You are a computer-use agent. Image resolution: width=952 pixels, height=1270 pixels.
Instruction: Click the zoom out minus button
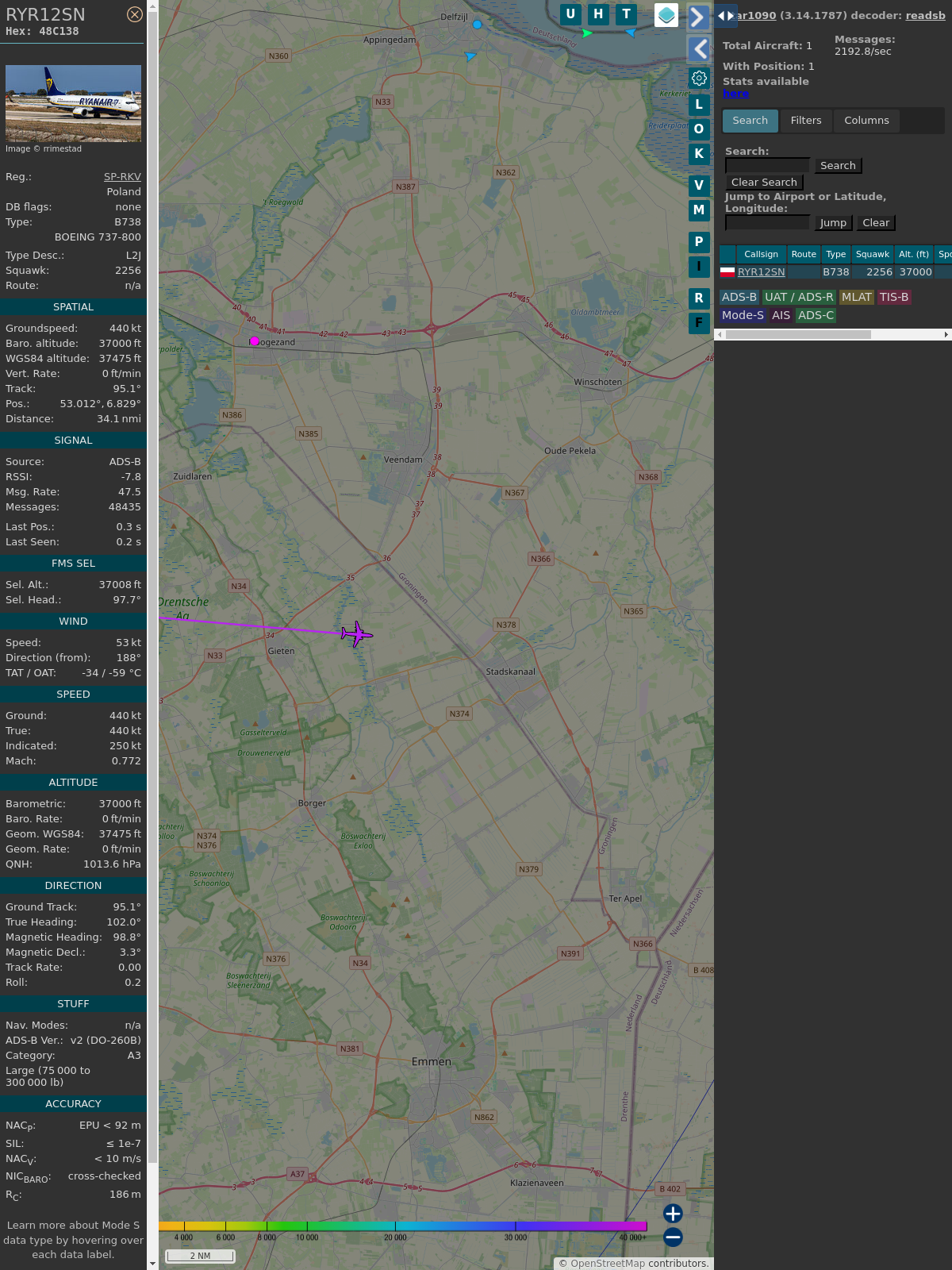tap(673, 1237)
